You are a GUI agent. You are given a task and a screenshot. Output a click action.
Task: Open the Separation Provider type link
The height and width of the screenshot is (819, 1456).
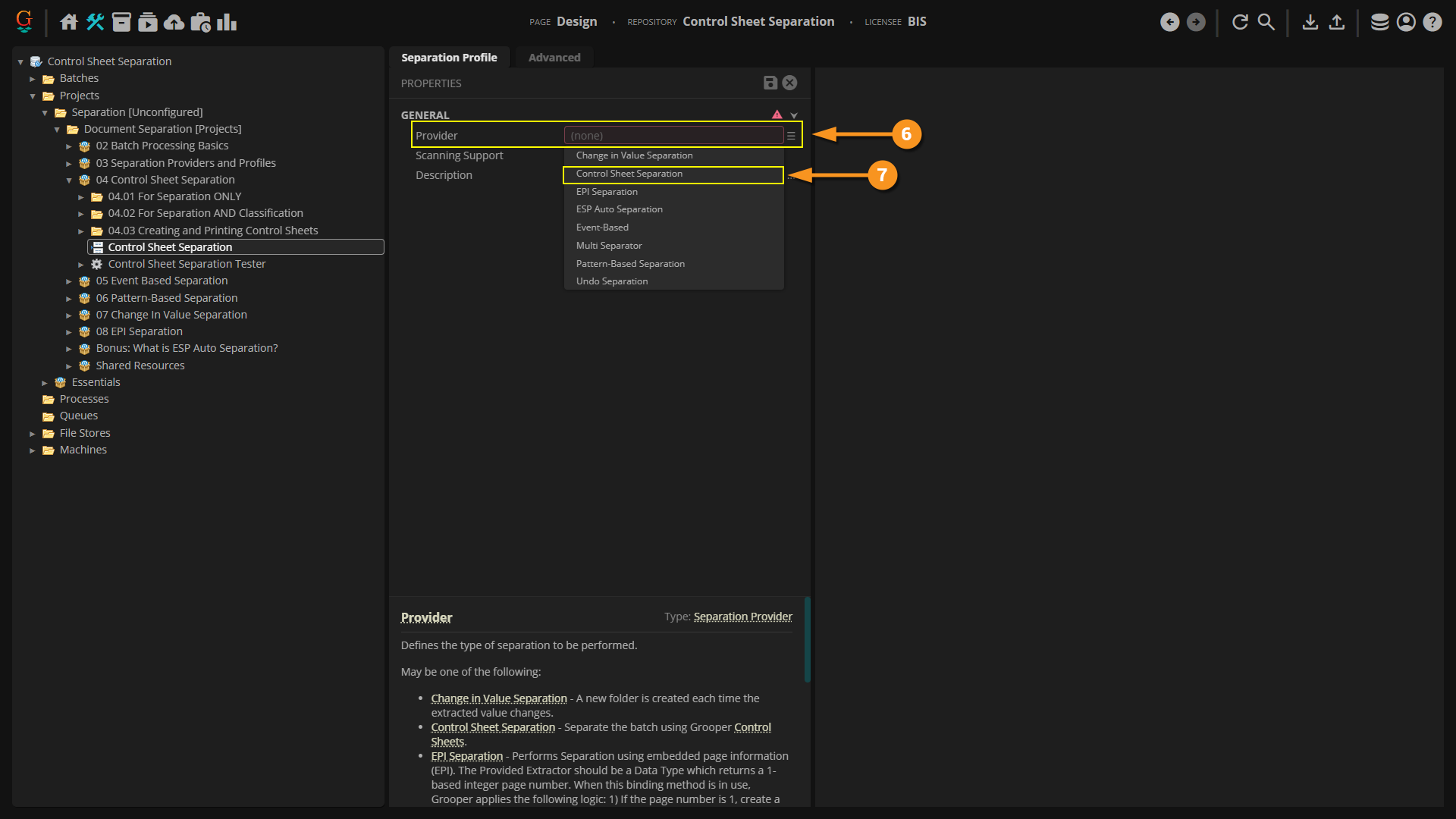[742, 617]
